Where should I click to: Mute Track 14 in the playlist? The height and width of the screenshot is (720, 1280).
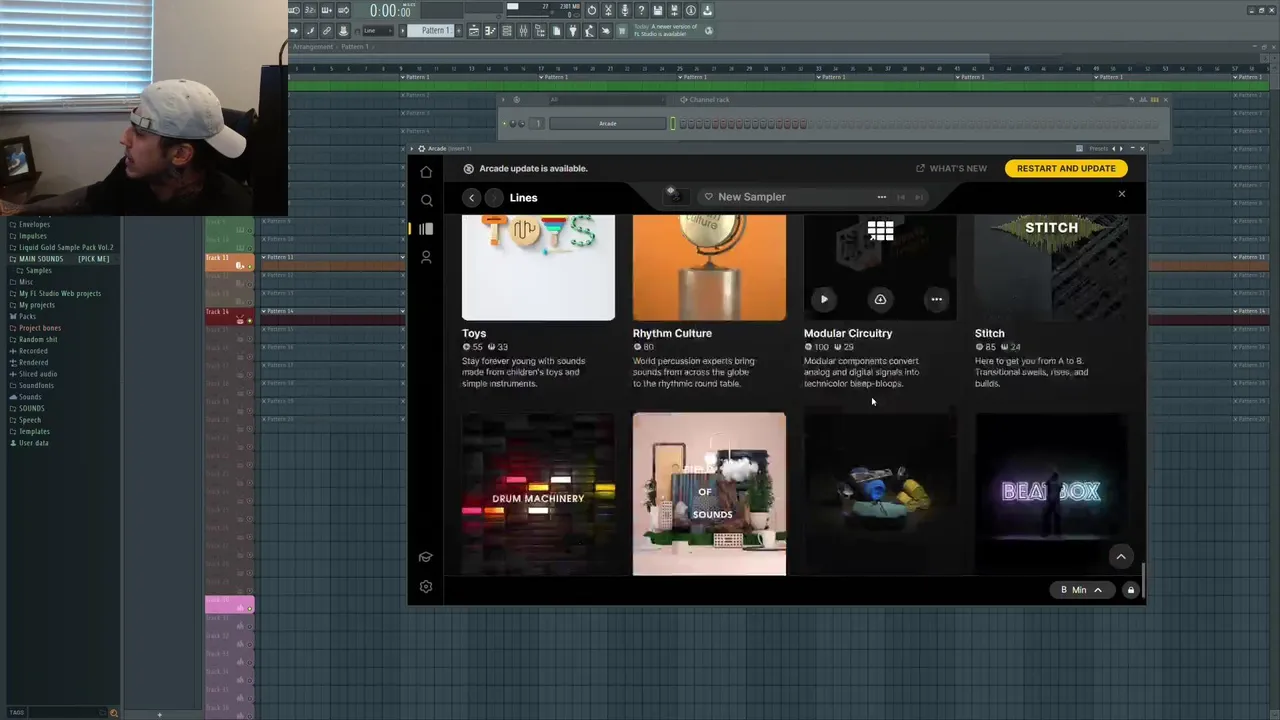(250, 320)
